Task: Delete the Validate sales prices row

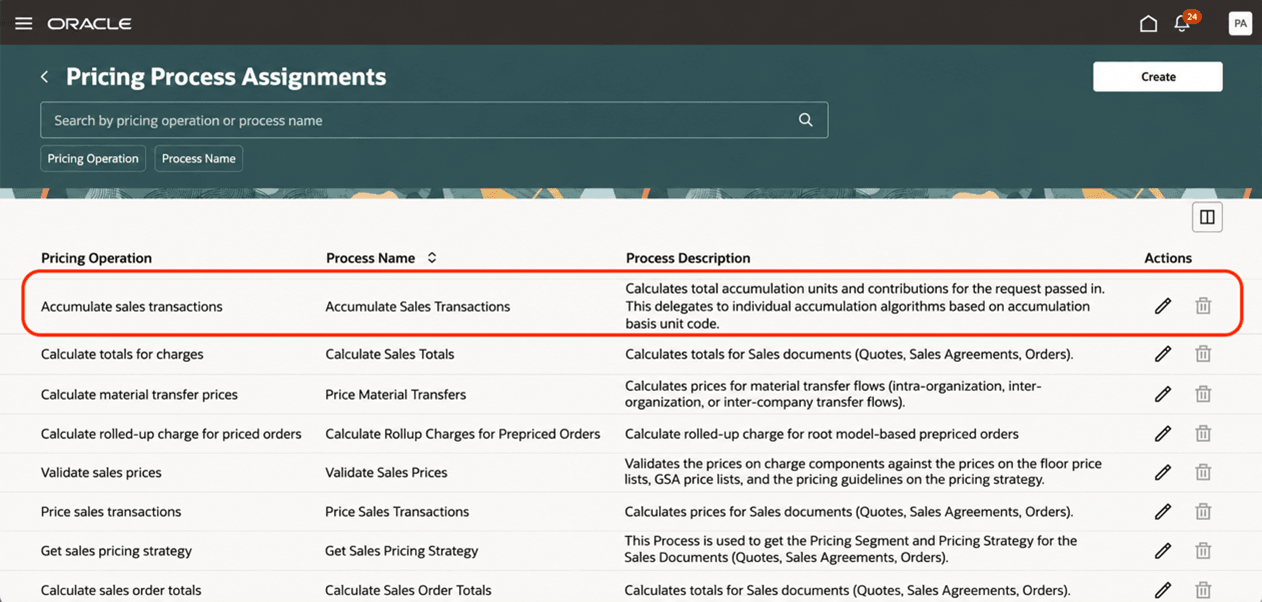Action: [x=1203, y=472]
